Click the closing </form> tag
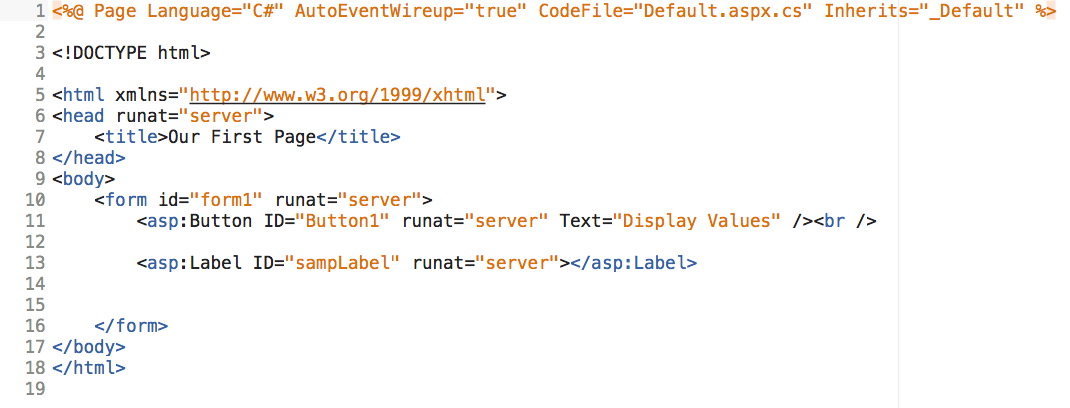The image size is (1070, 408). click(x=131, y=325)
